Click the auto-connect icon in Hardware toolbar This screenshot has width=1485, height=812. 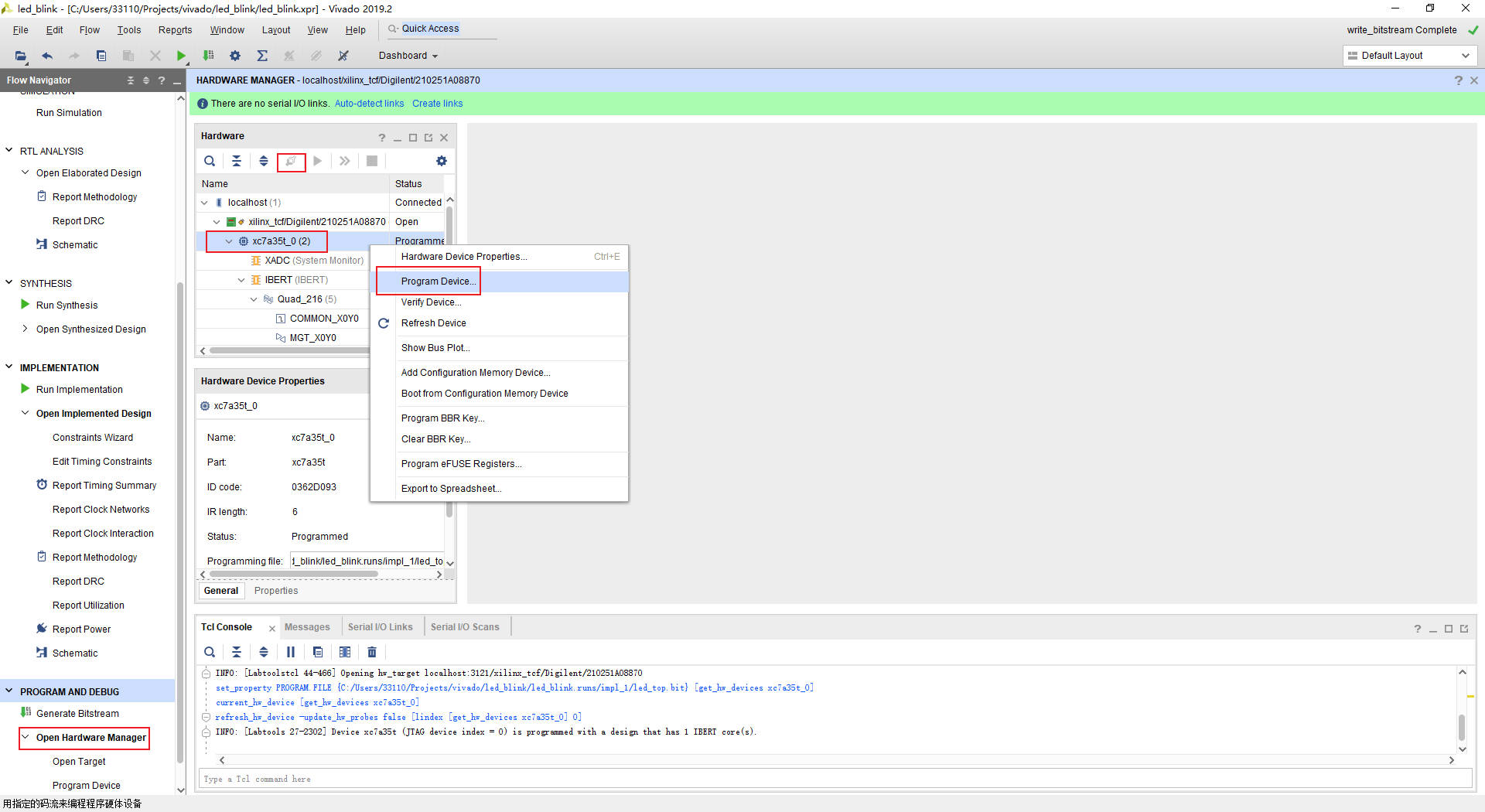(x=291, y=161)
